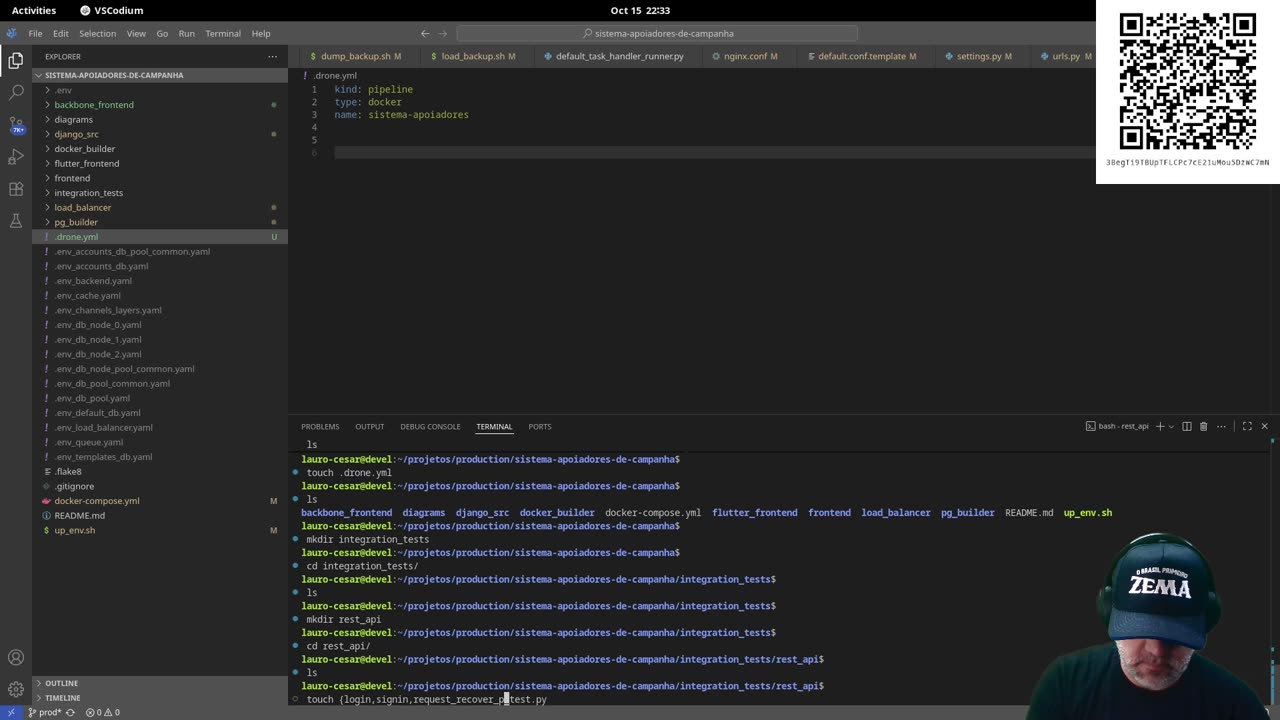Click the new terminal plus icon
The image size is (1280, 720).
tap(1160, 427)
